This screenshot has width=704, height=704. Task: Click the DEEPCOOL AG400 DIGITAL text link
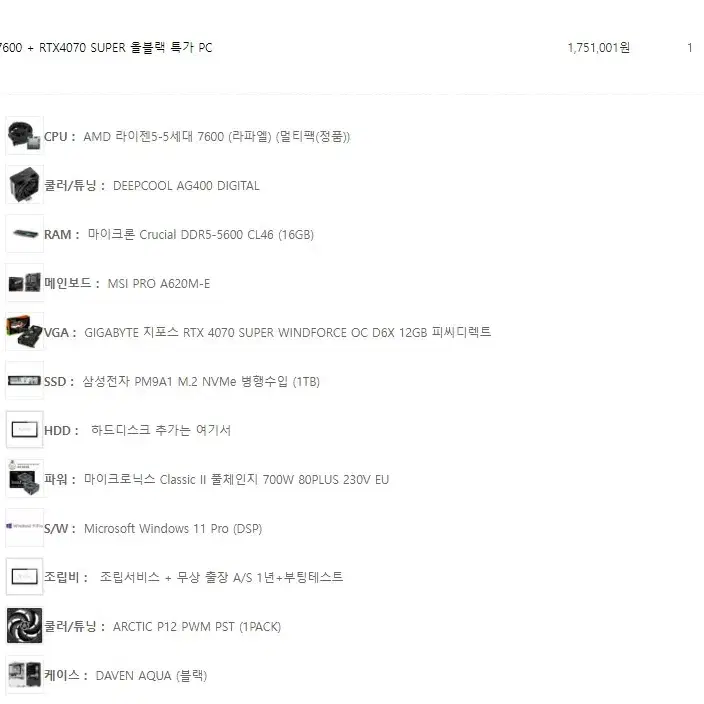[x=186, y=185]
